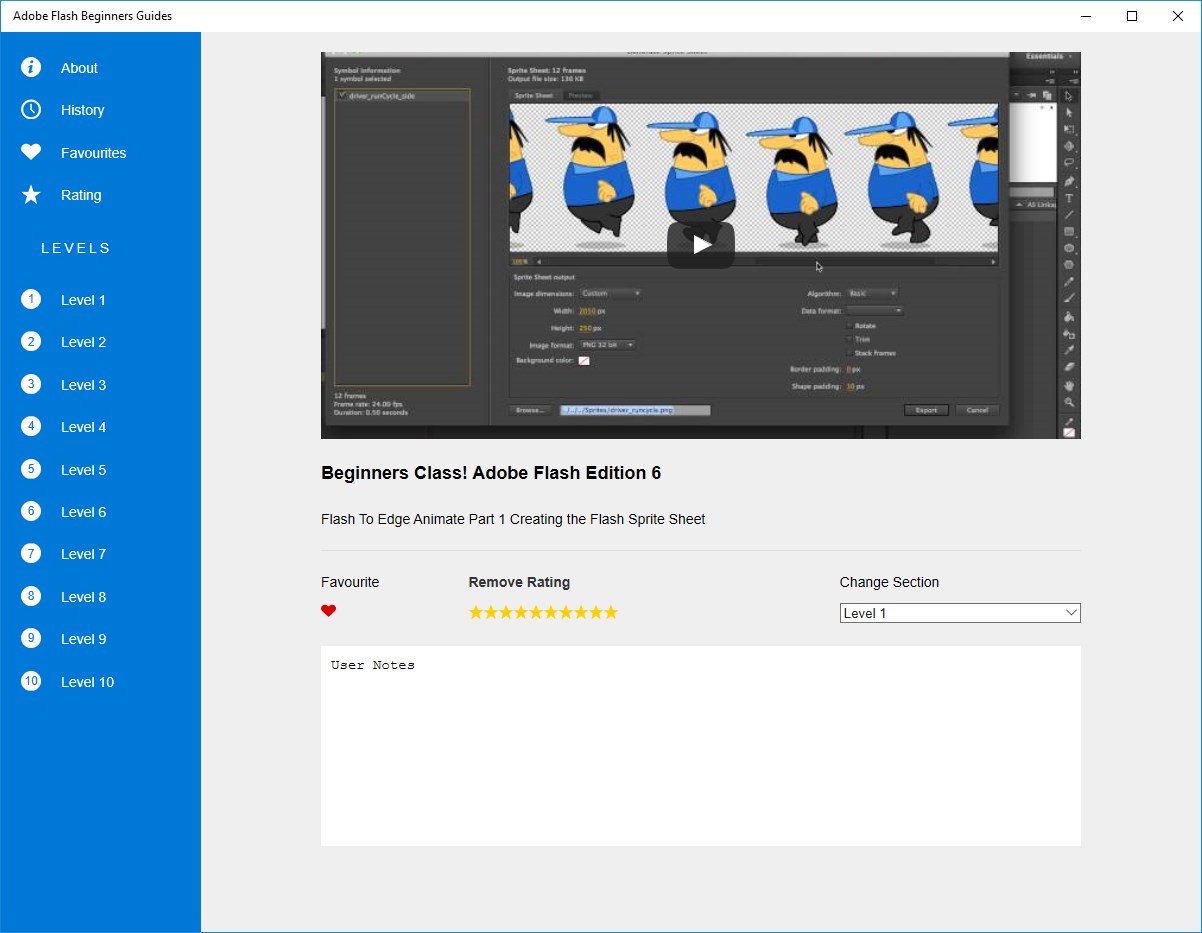1202x933 pixels.
Task: Select Level 1 in the sidebar
Action: [x=83, y=300]
